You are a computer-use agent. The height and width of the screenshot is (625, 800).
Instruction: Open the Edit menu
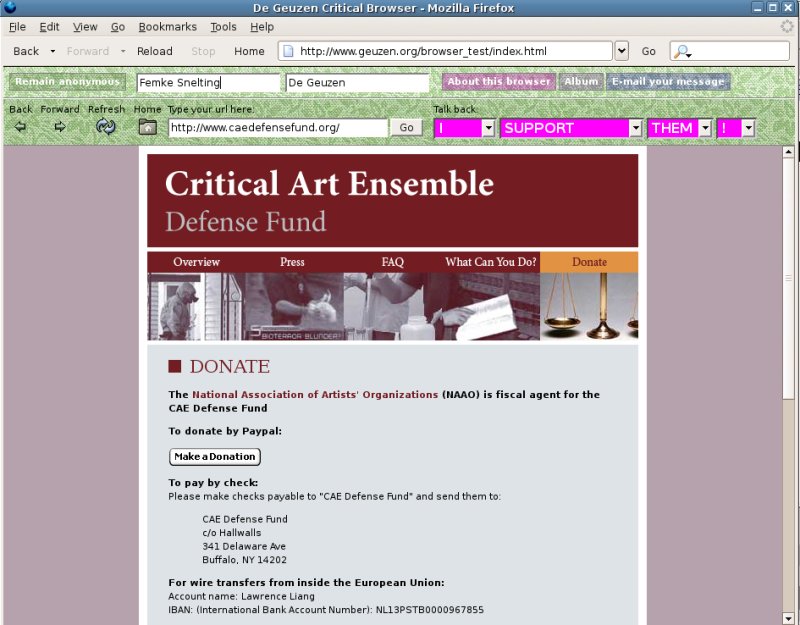[49, 27]
